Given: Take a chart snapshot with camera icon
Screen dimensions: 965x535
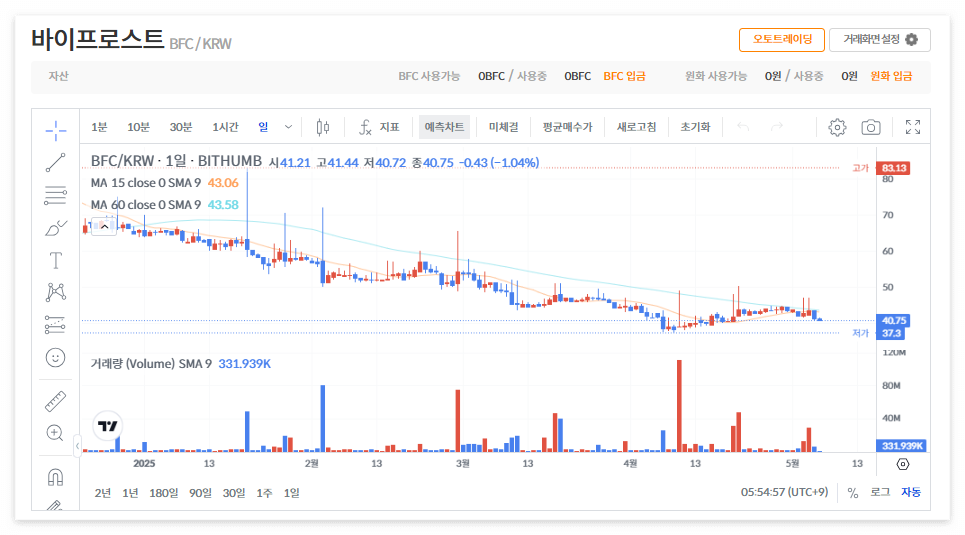Looking at the screenshot, I should pos(870,127).
